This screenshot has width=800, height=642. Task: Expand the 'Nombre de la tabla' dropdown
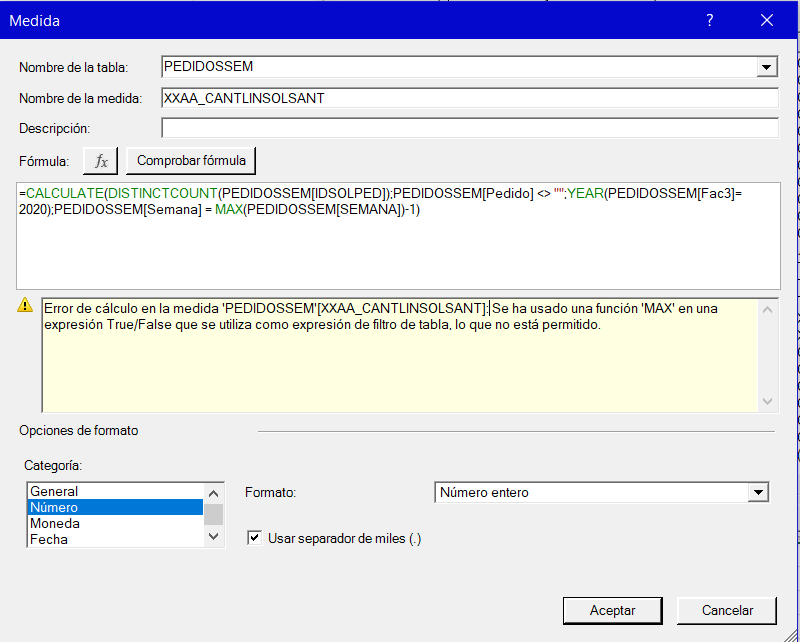[767, 67]
